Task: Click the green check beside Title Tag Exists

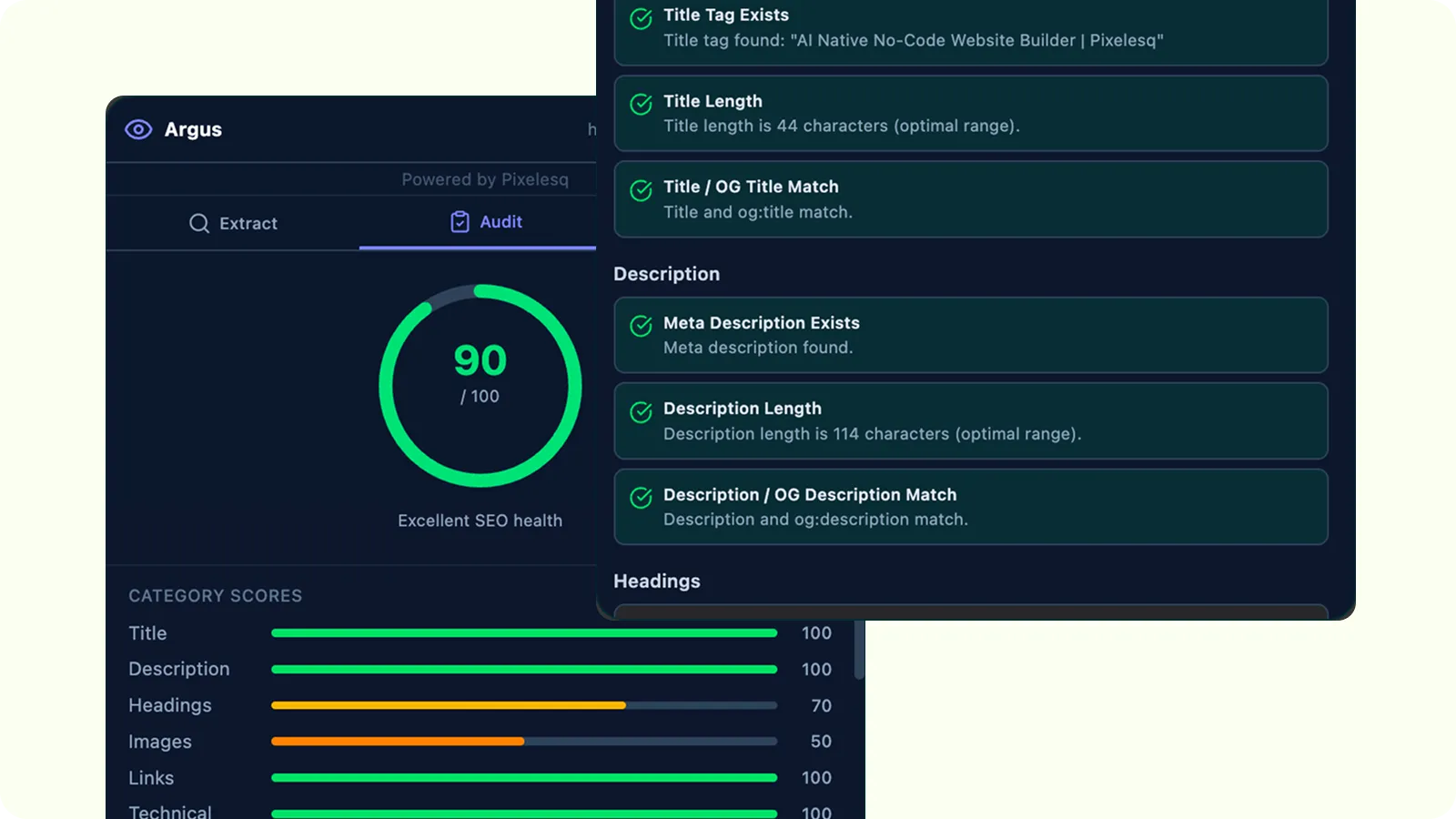Action: click(641, 19)
